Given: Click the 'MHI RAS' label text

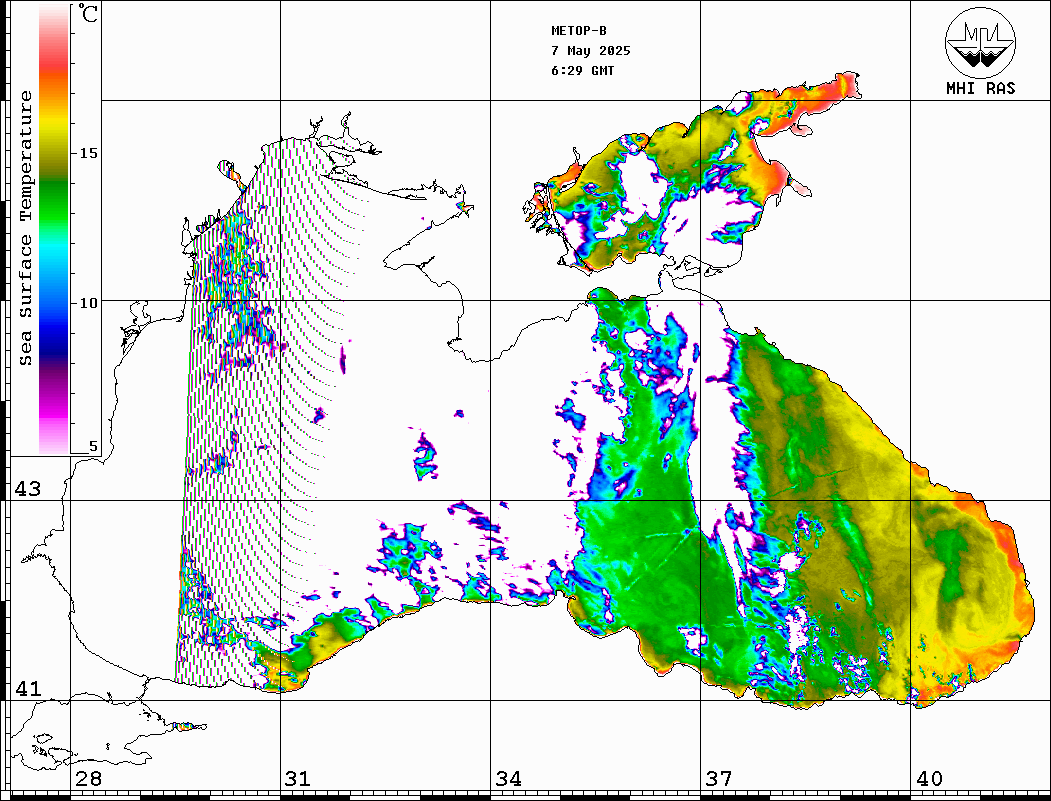Looking at the screenshot, I should pos(980,88).
